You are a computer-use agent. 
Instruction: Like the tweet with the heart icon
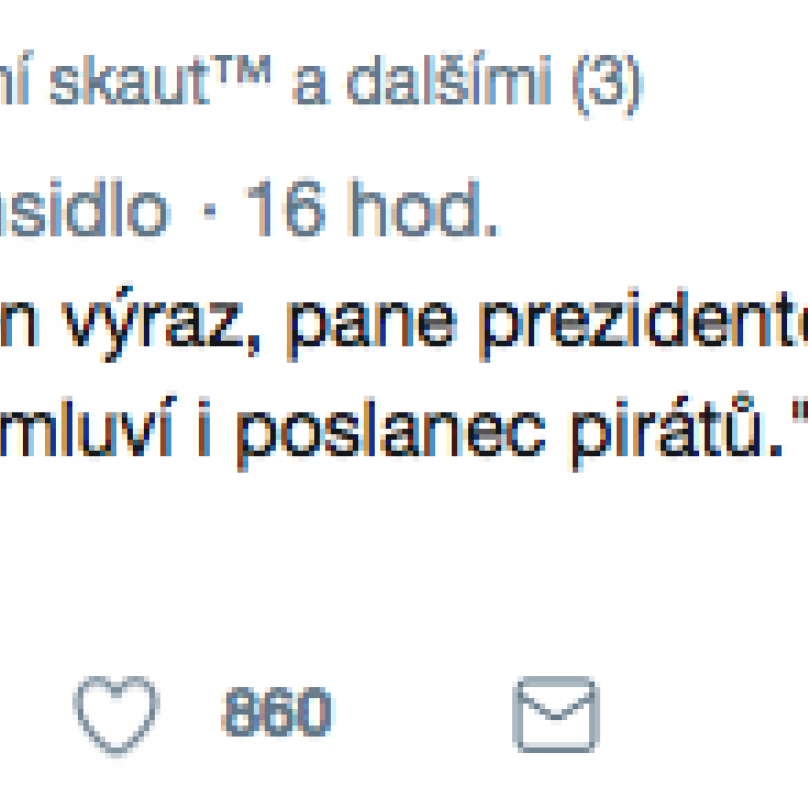point(116,716)
